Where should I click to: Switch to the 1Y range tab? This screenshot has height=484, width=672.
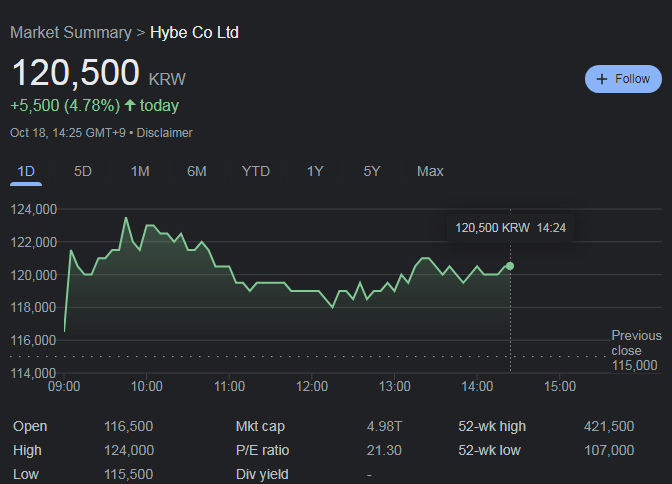315,171
